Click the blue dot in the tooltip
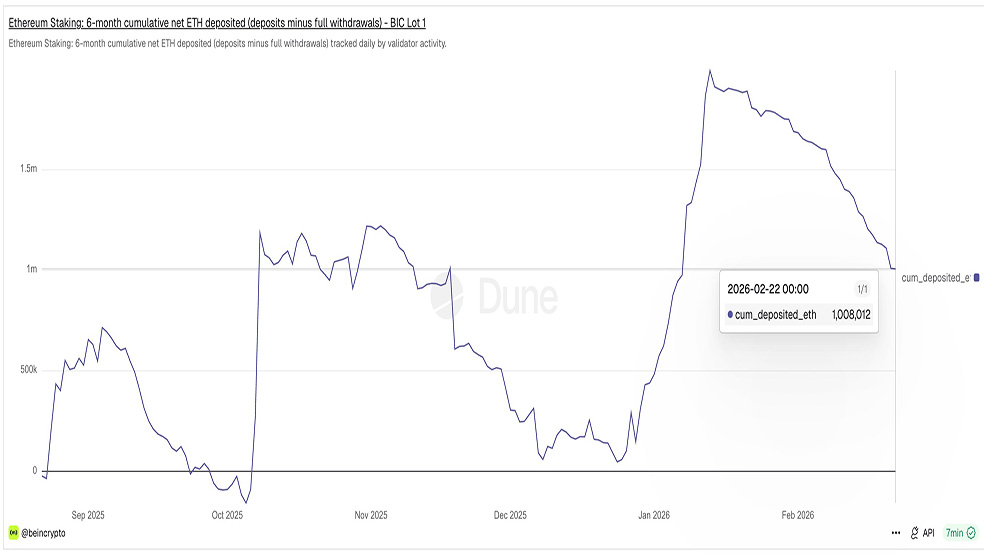 click(730, 315)
